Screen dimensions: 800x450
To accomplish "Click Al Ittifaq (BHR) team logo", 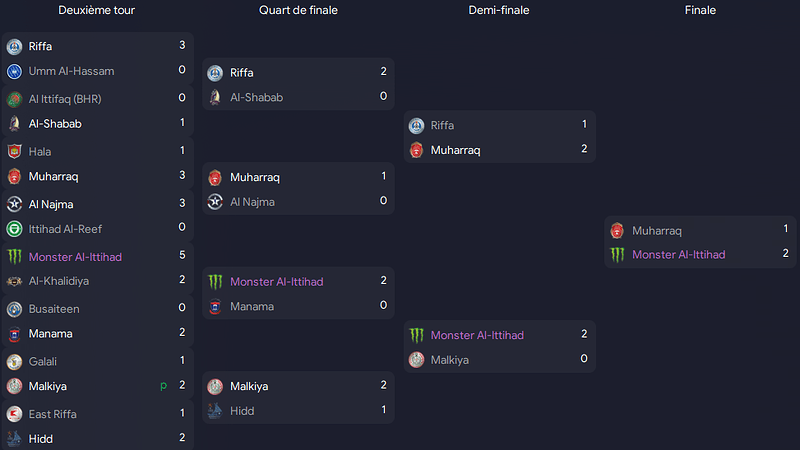I will coord(14,99).
